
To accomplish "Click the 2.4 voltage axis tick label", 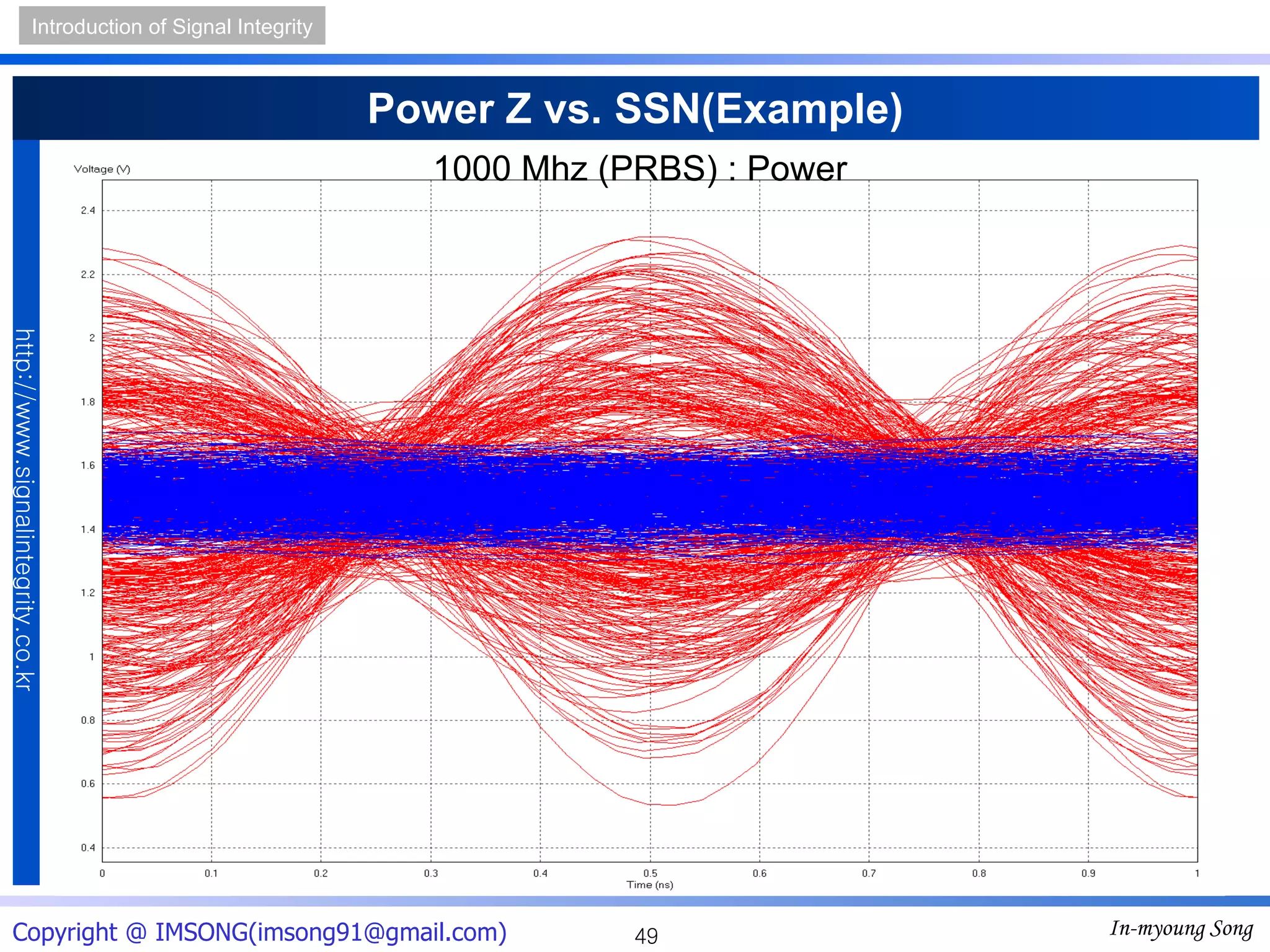I will click(88, 211).
